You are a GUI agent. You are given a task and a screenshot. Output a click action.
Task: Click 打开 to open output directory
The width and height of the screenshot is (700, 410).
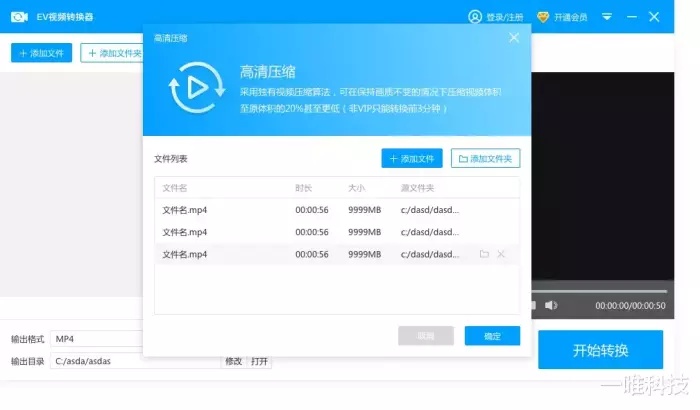click(x=259, y=361)
